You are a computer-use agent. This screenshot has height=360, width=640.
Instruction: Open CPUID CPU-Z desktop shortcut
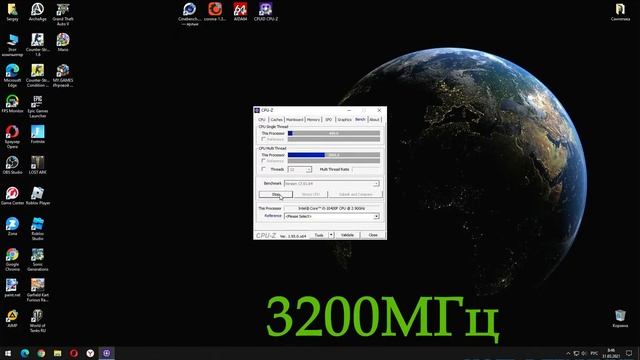[266, 11]
